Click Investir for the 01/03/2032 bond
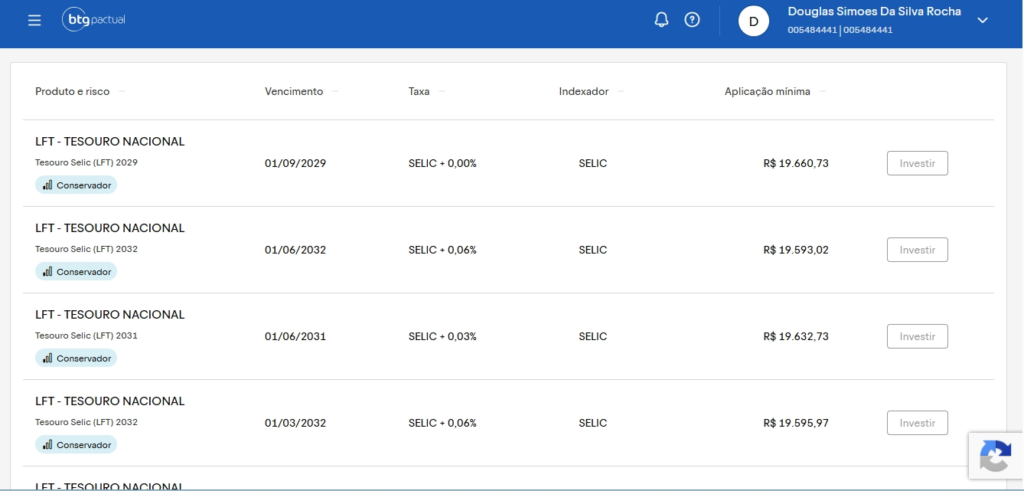Viewport: 1024px width, 491px height. 917,422
